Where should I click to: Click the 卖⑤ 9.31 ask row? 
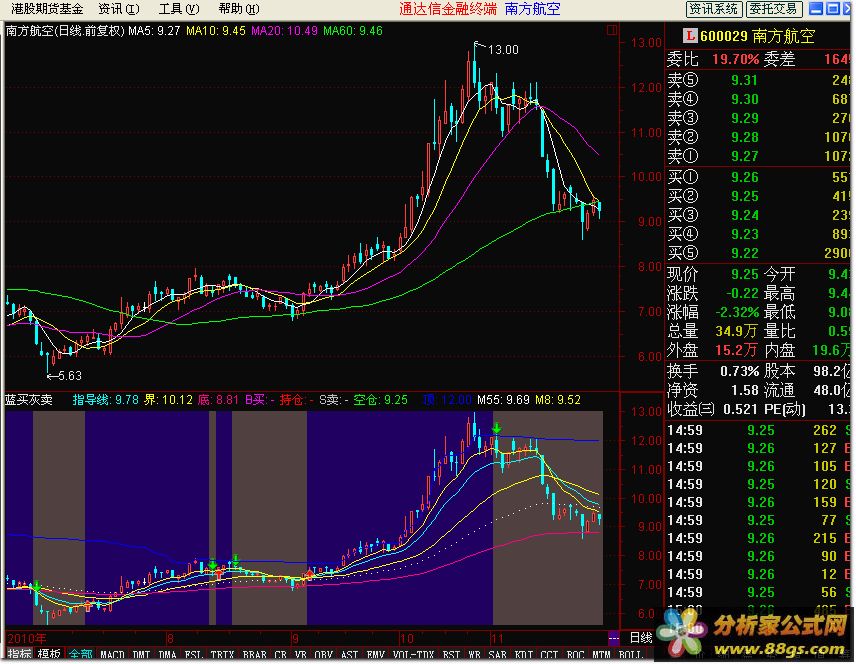(x=758, y=80)
